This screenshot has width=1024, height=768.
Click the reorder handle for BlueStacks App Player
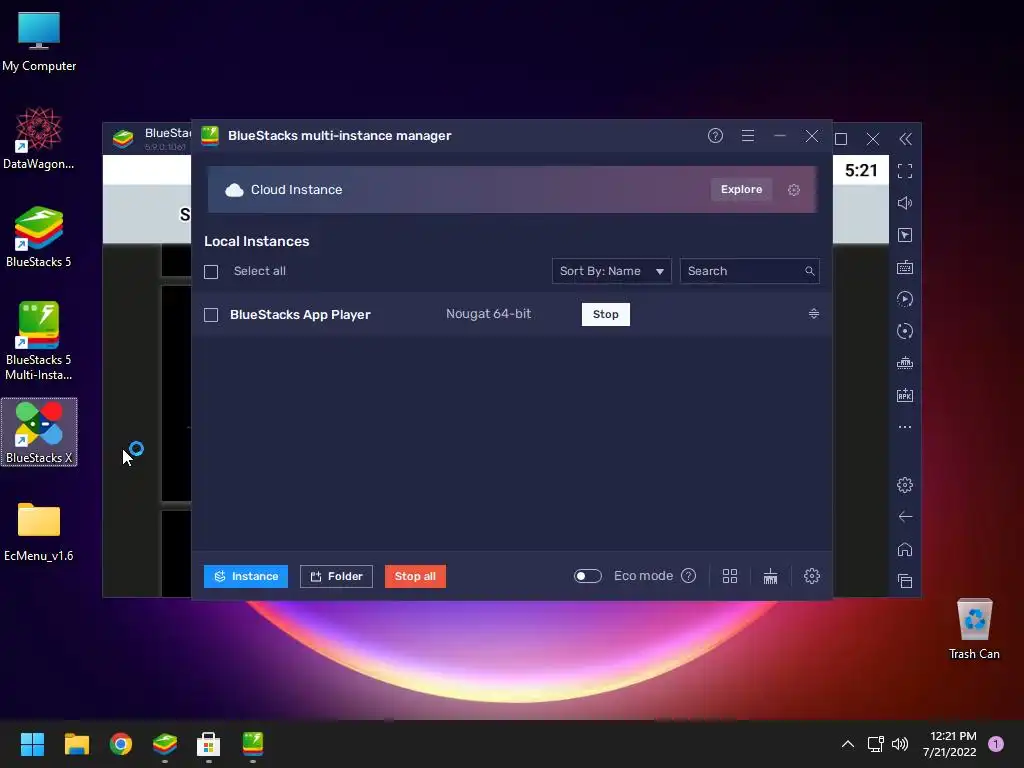click(814, 314)
